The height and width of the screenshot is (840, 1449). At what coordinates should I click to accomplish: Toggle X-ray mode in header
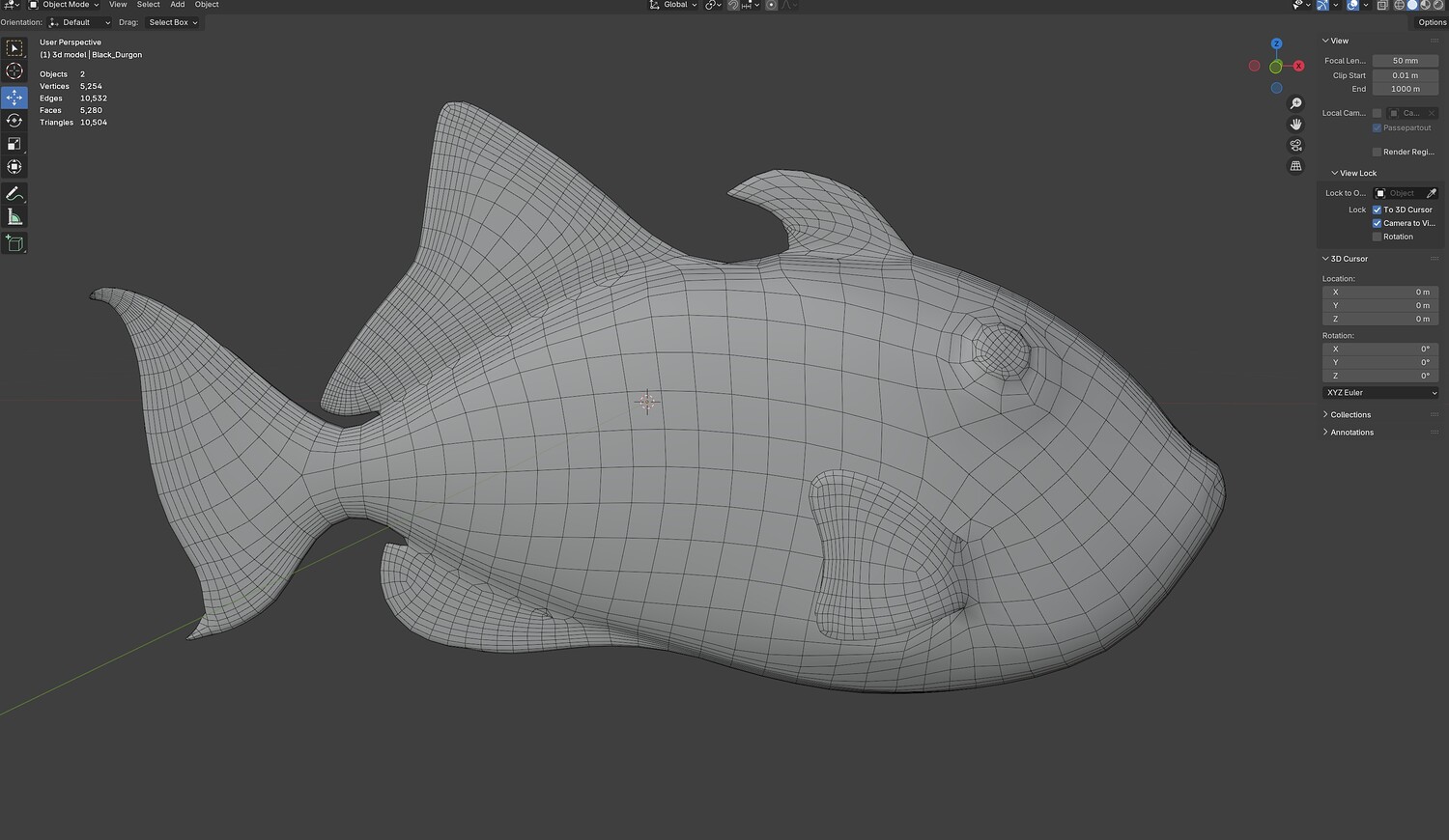click(x=1382, y=5)
